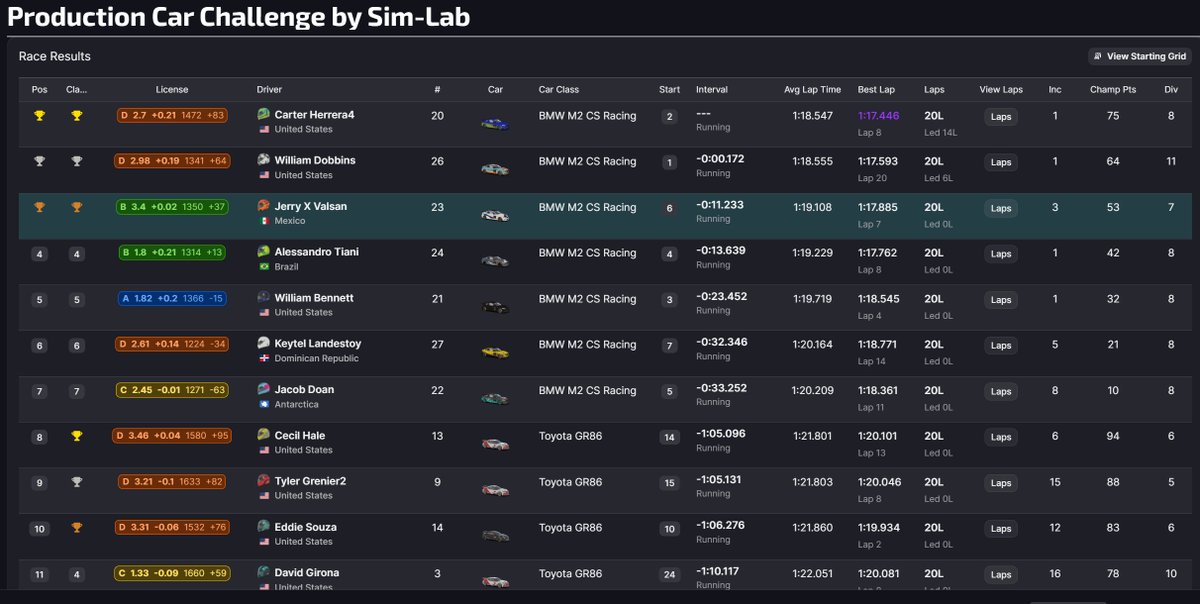Click position 10 badge for Eddie Souza

point(39,529)
